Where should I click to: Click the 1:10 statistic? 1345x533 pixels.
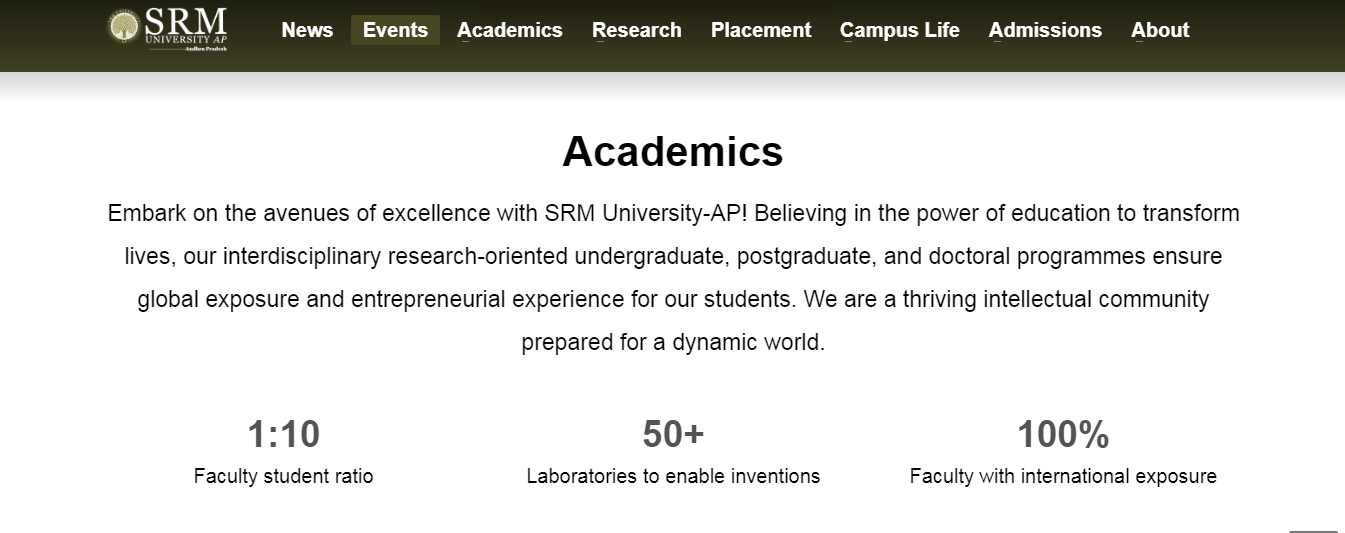283,435
